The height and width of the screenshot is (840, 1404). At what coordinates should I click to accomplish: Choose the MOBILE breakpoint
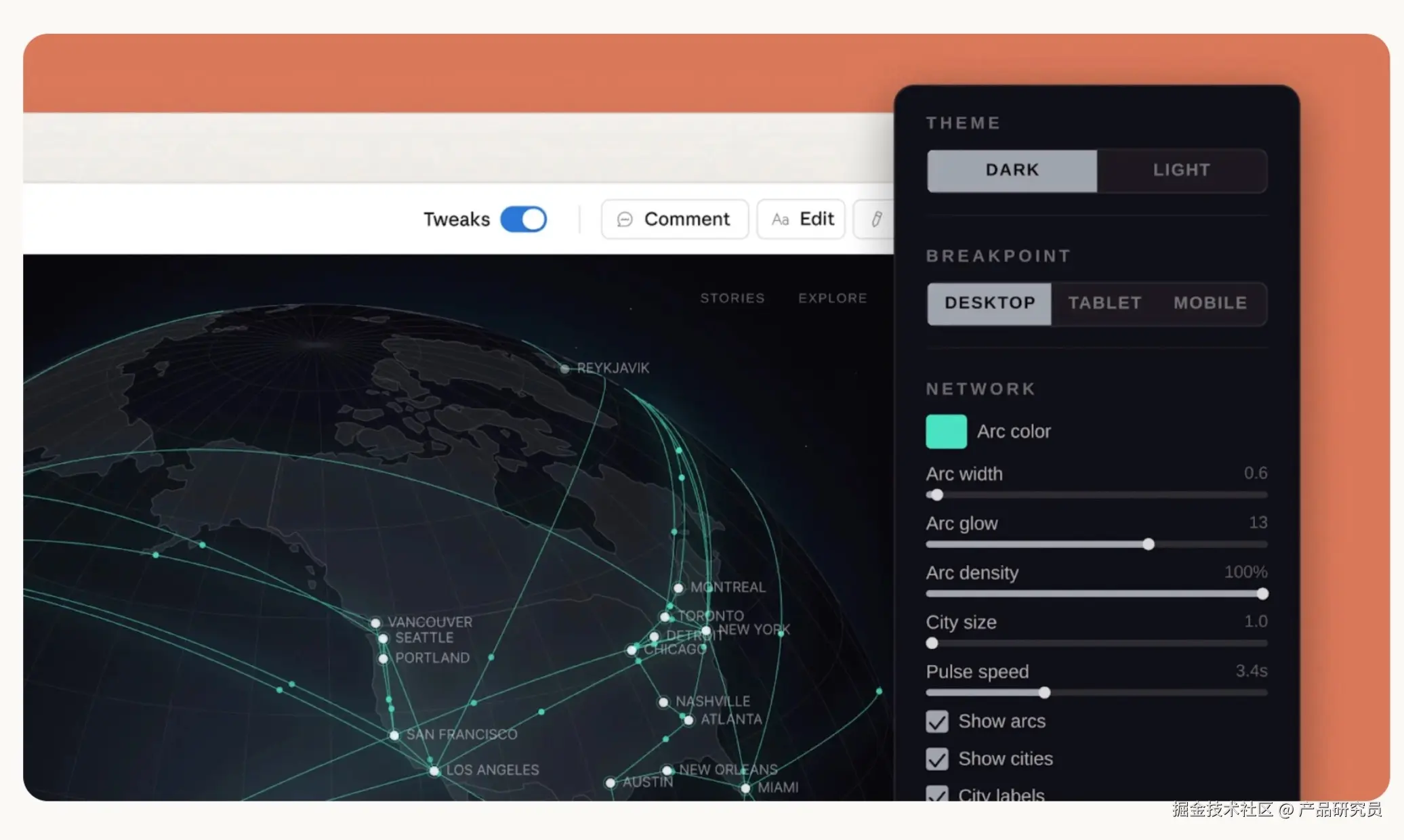click(1210, 303)
